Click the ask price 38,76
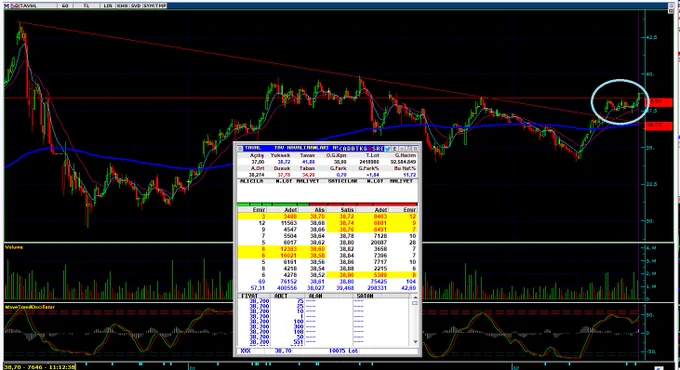680x370 pixels. tap(347, 229)
